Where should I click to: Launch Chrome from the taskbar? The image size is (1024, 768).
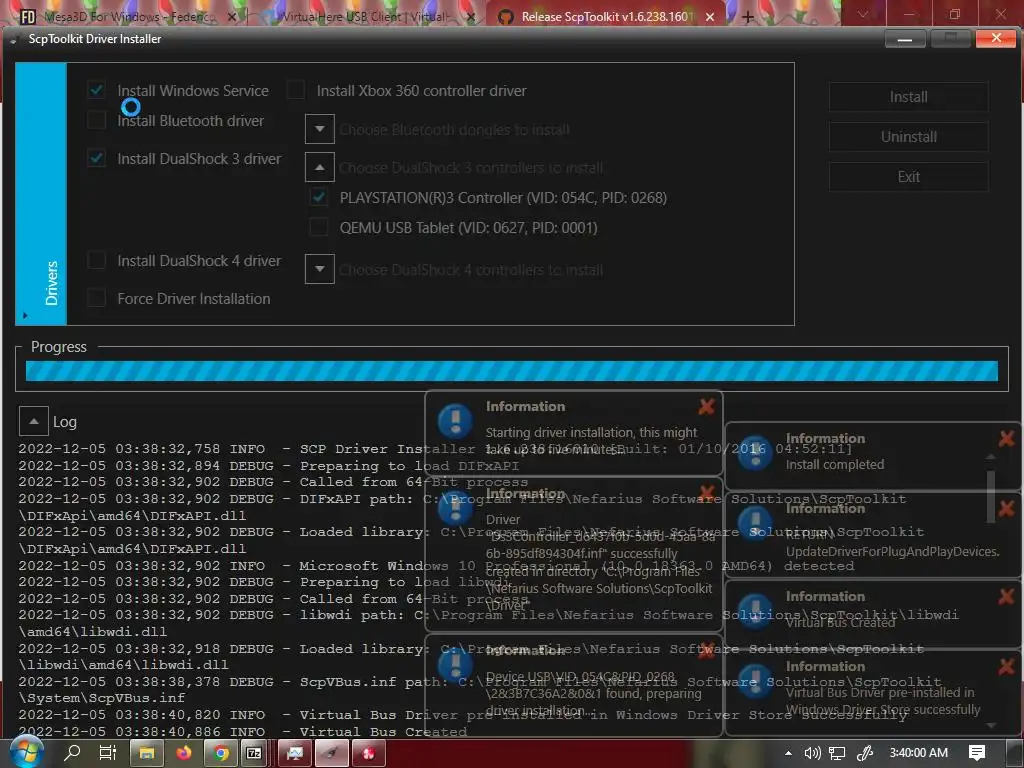tap(221, 753)
